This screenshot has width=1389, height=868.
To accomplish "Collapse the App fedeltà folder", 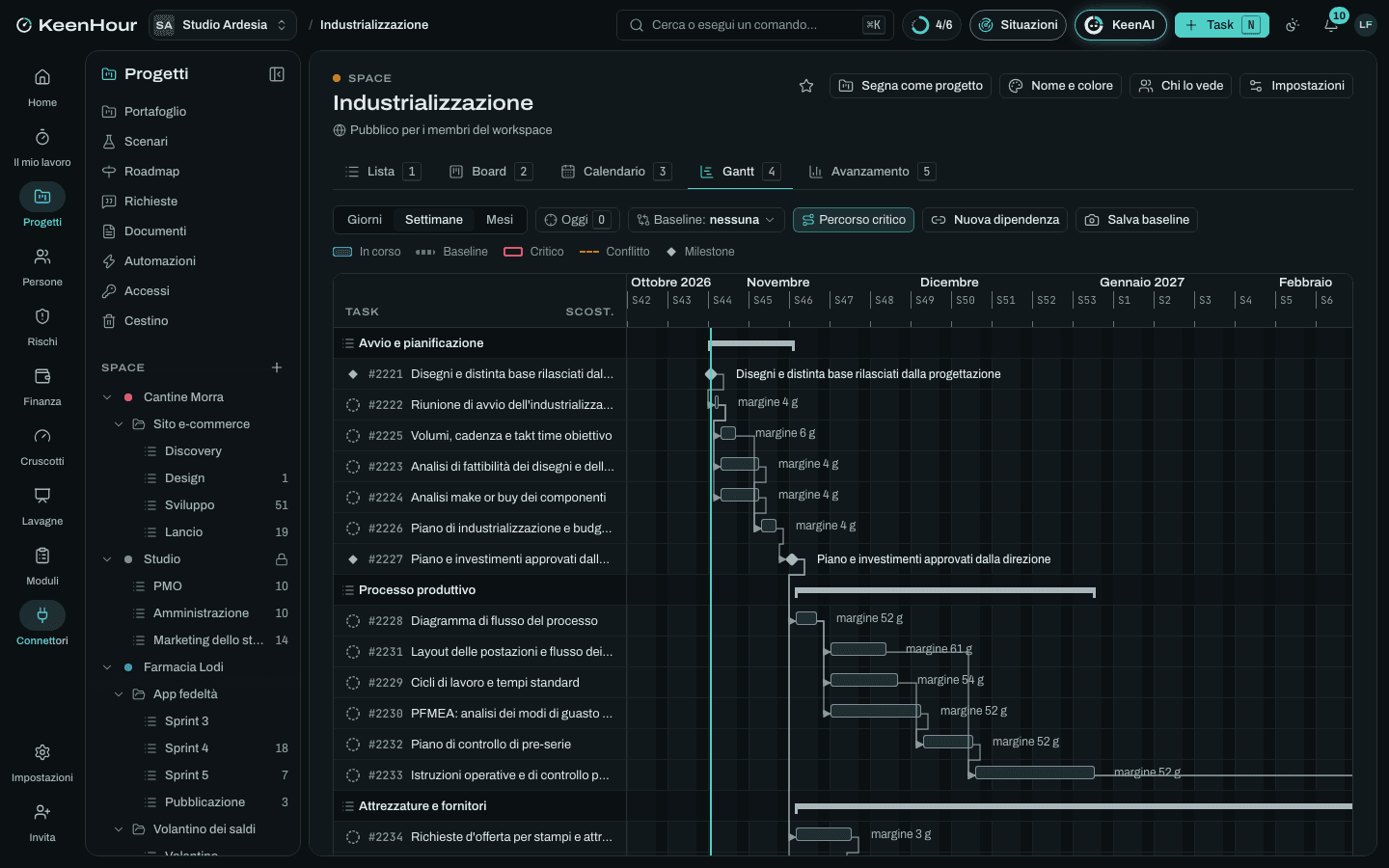I will point(119,694).
